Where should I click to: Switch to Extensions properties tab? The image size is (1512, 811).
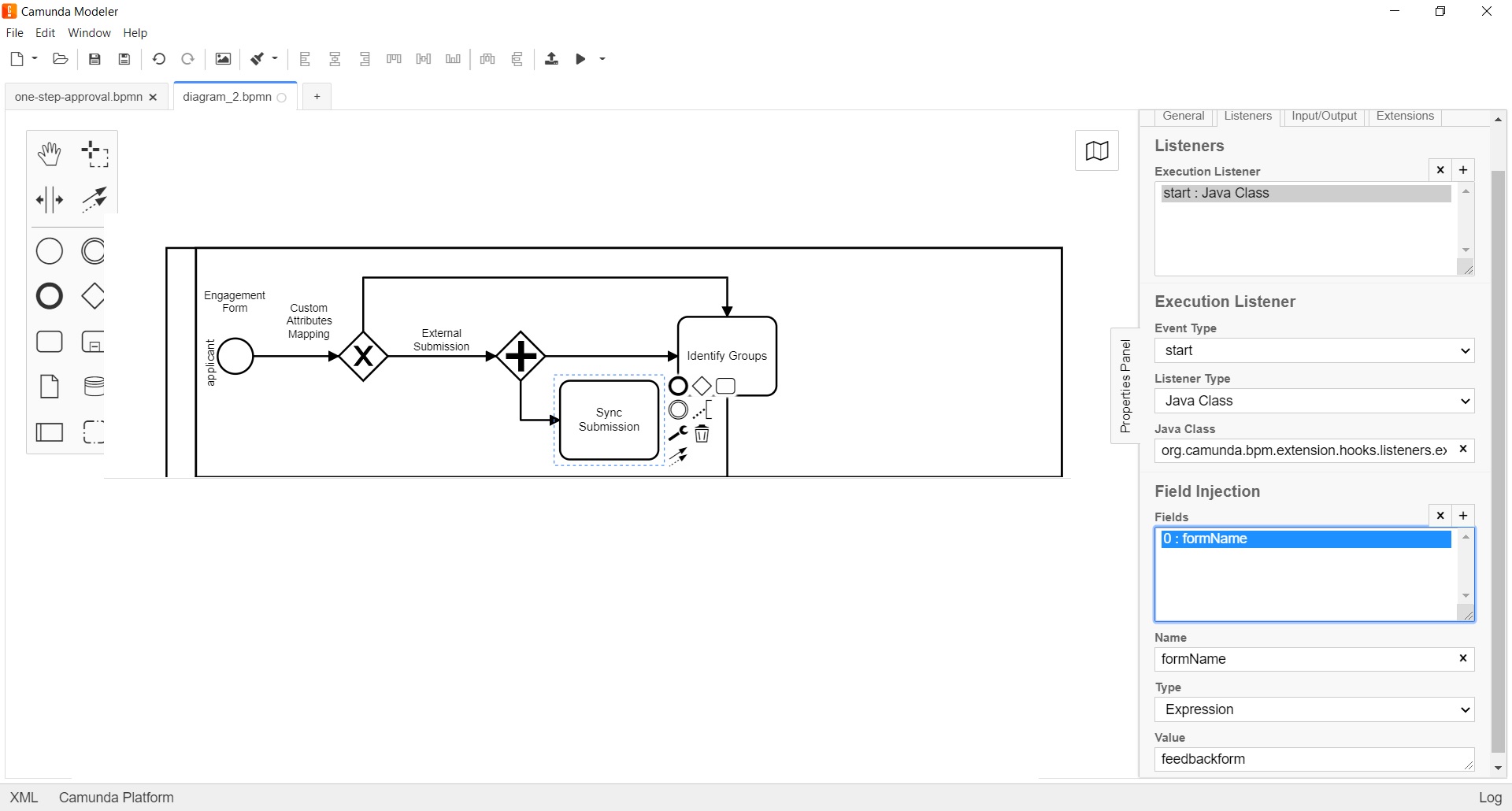point(1405,117)
